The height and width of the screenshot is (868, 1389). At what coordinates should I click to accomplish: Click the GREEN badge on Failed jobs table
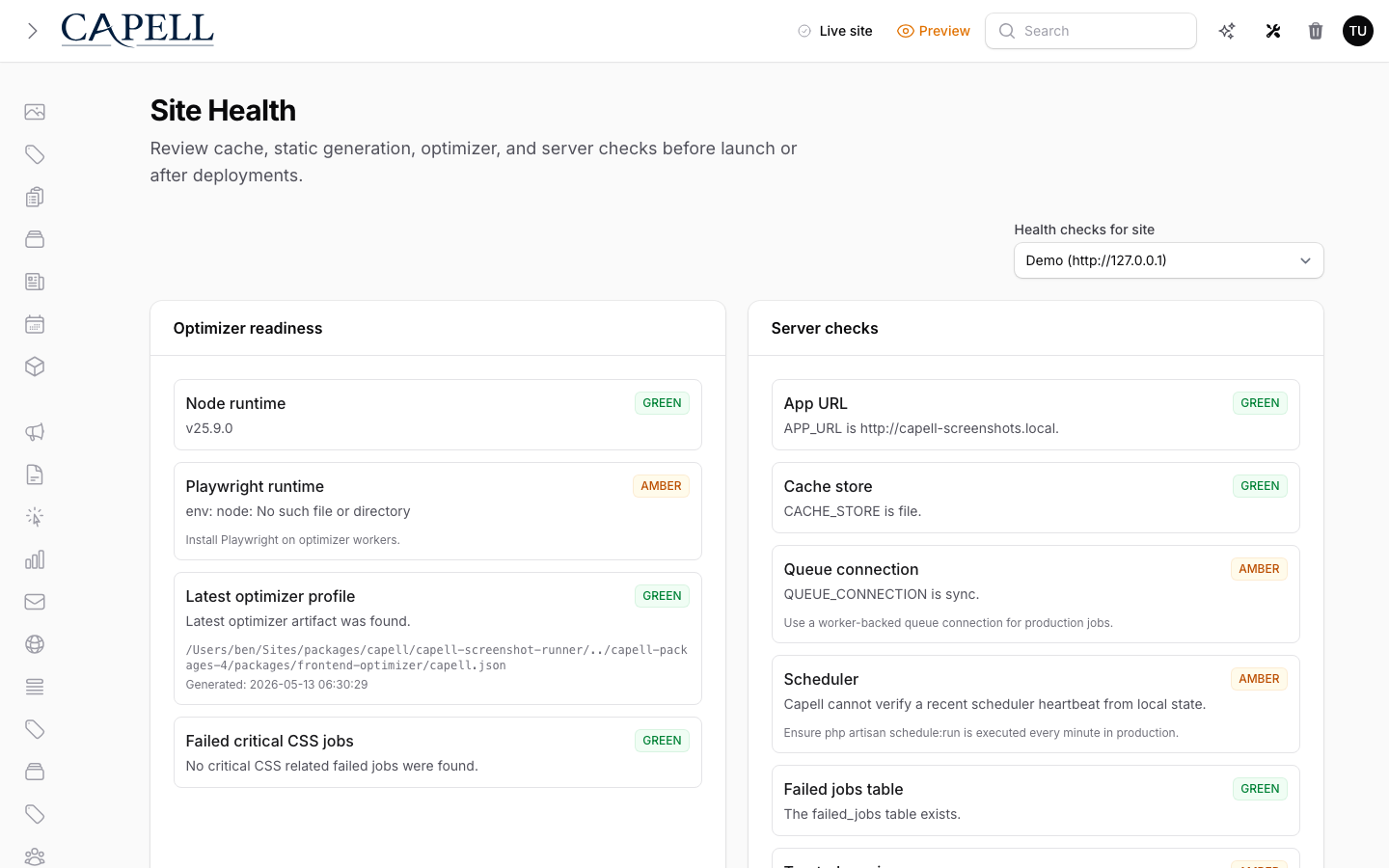pyautogui.click(x=1260, y=789)
